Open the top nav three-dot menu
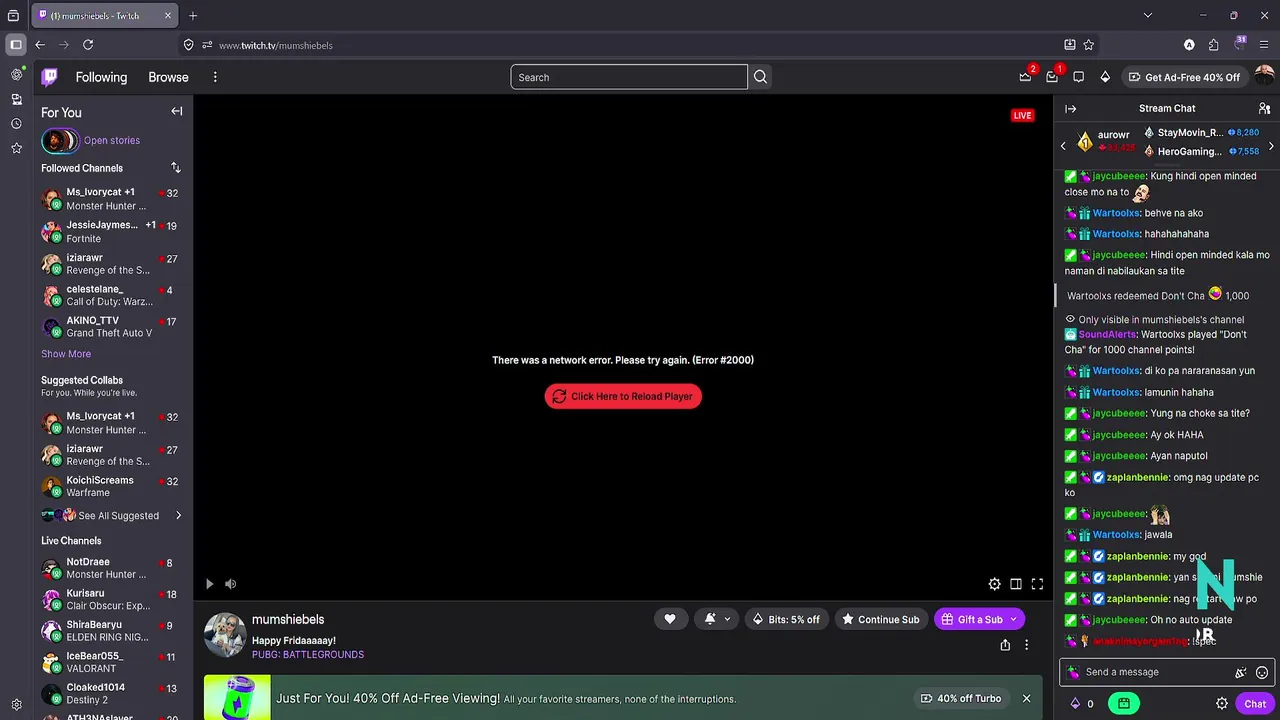The image size is (1280, 720). (215, 77)
